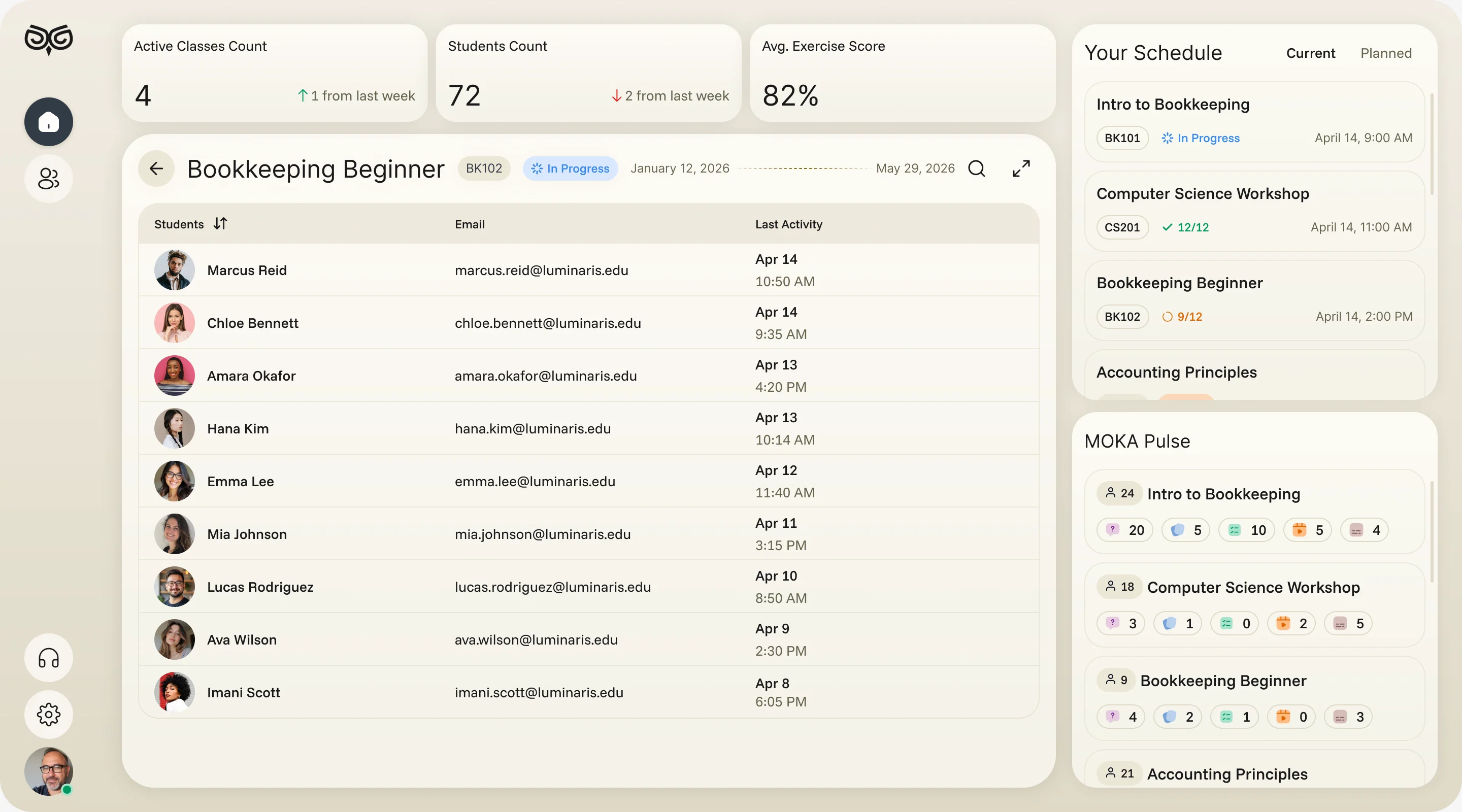This screenshot has width=1462, height=812.
Task: Click the question count chip under Bookkeeping Beginner pulse
Action: point(1121,717)
